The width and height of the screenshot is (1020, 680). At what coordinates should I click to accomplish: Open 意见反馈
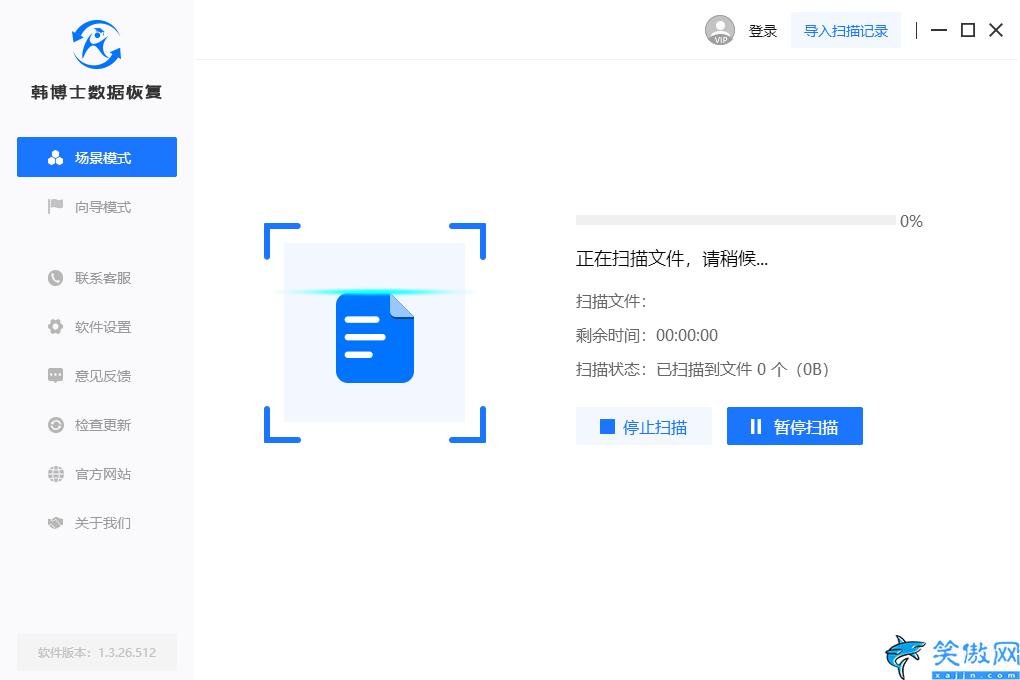pyautogui.click(x=90, y=375)
